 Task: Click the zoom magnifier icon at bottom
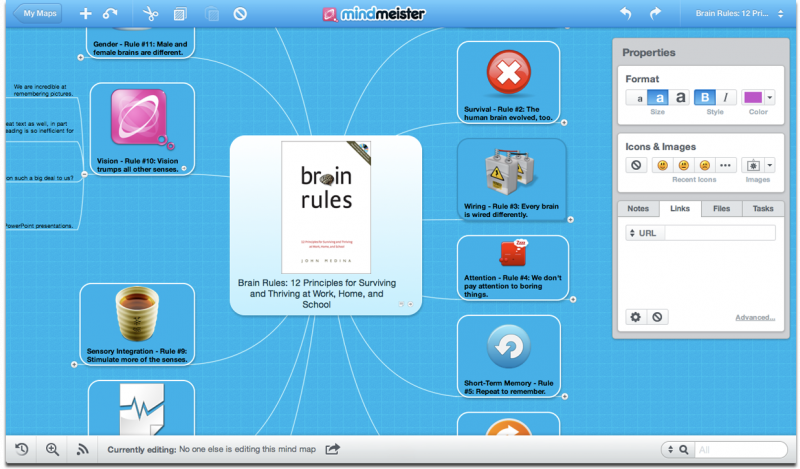(x=52, y=450)
